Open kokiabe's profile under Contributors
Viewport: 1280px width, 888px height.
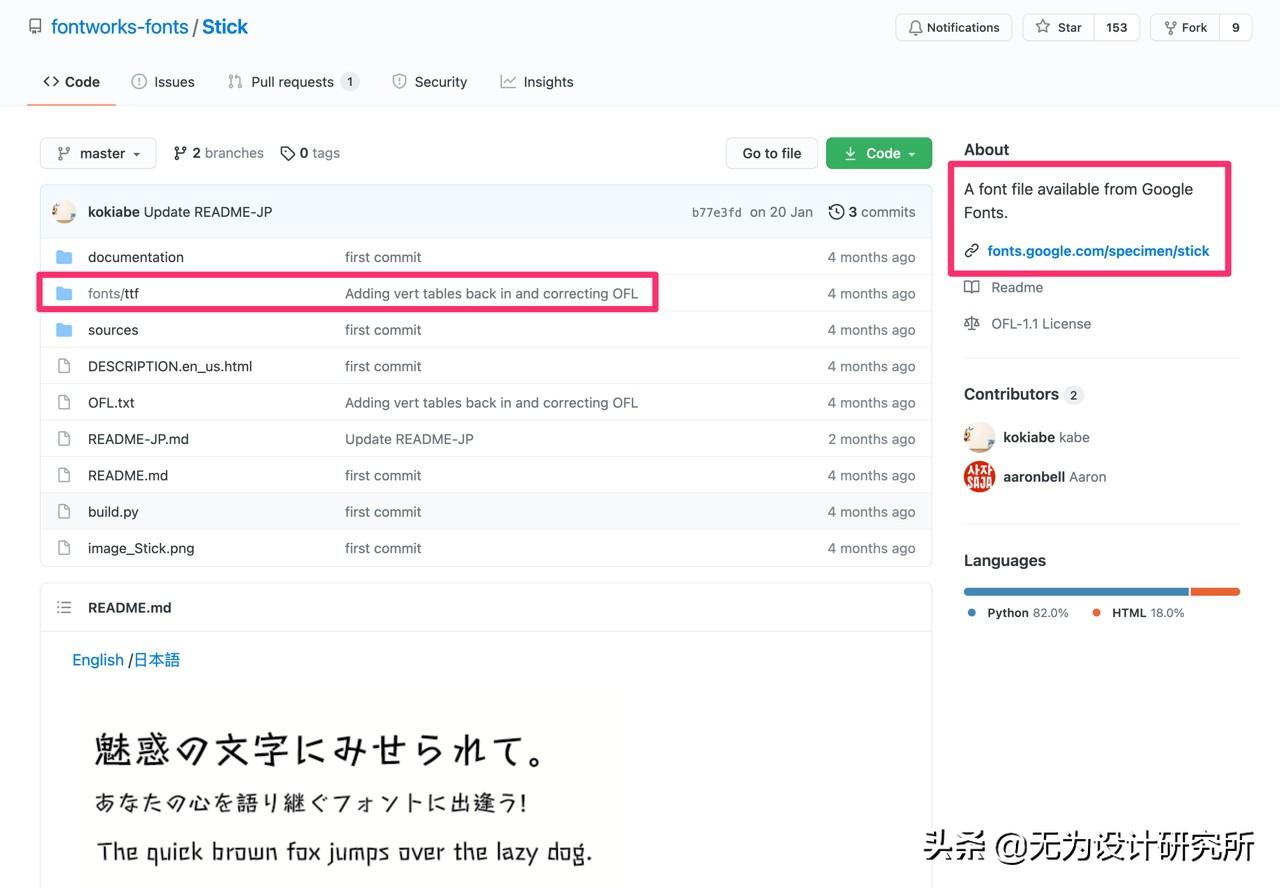point(1029,437)
